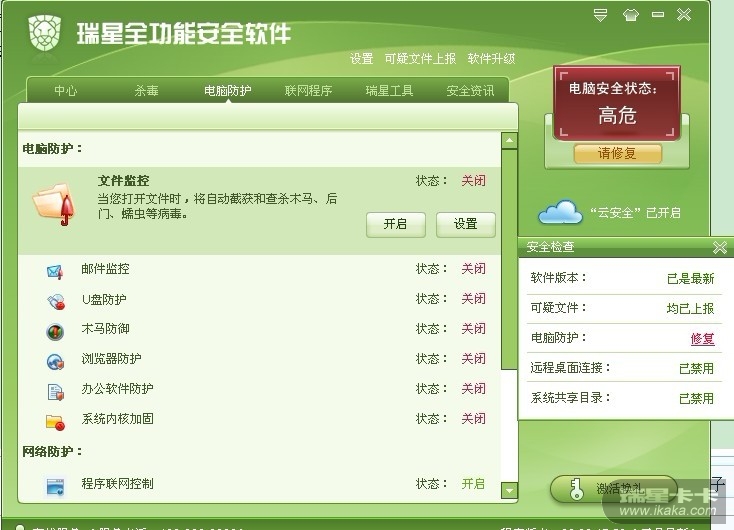The image size is (734, 530).
Task: Click 设置 button for 文件监控
Action: (465, 224)
